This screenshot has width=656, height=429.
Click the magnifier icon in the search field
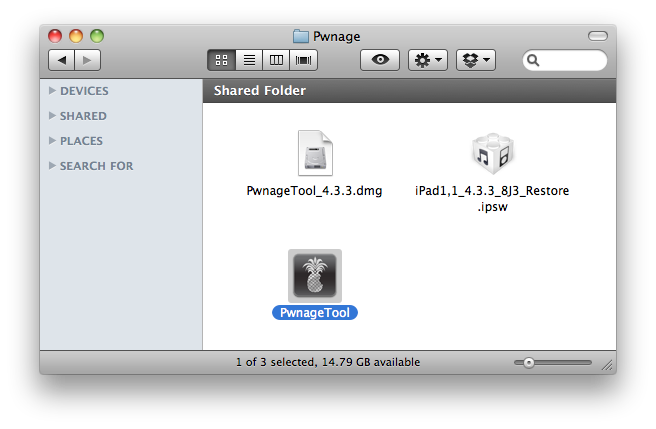point(535,61)
